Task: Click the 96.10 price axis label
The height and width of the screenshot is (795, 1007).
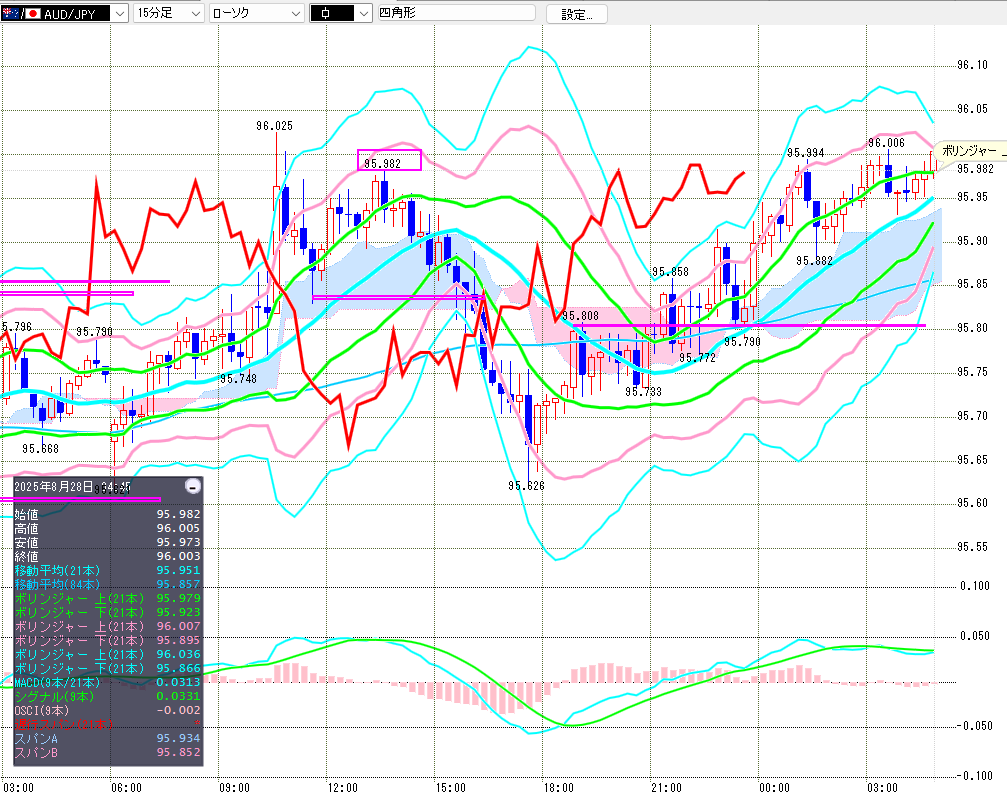Action: pyautogui.click(x=972, y=65)
